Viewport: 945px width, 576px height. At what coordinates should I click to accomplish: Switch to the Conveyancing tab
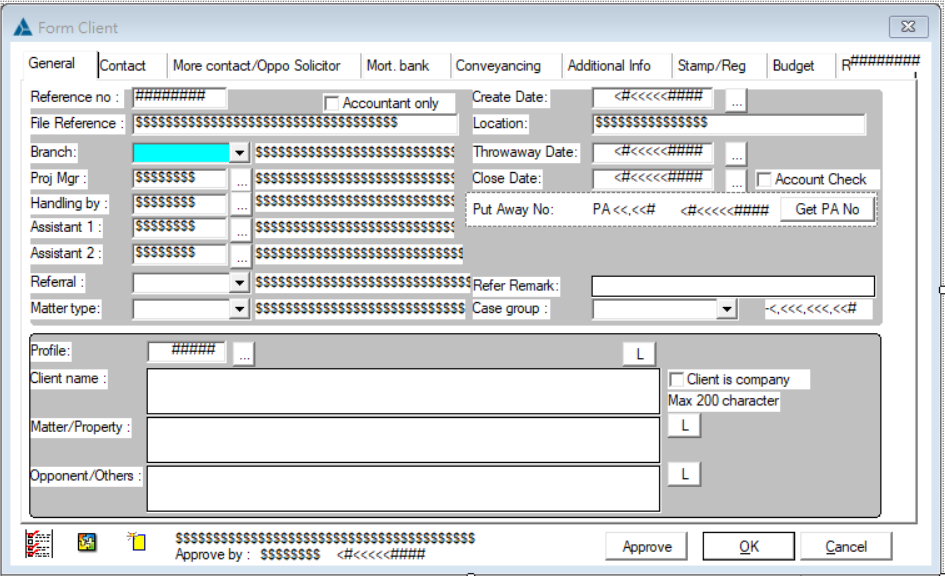(x=505, y=64)
